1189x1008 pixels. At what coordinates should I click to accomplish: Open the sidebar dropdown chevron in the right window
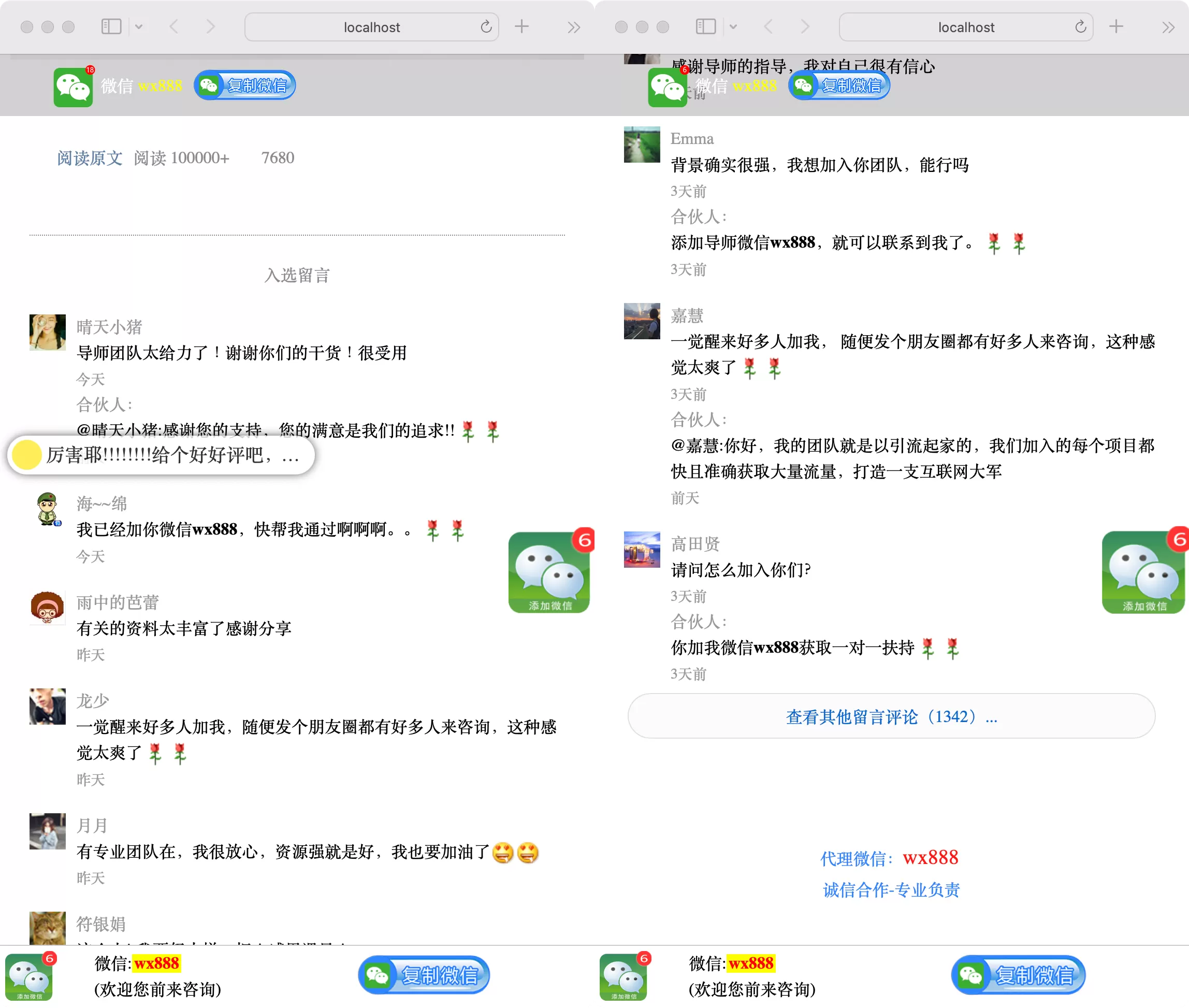pos(734,27)
